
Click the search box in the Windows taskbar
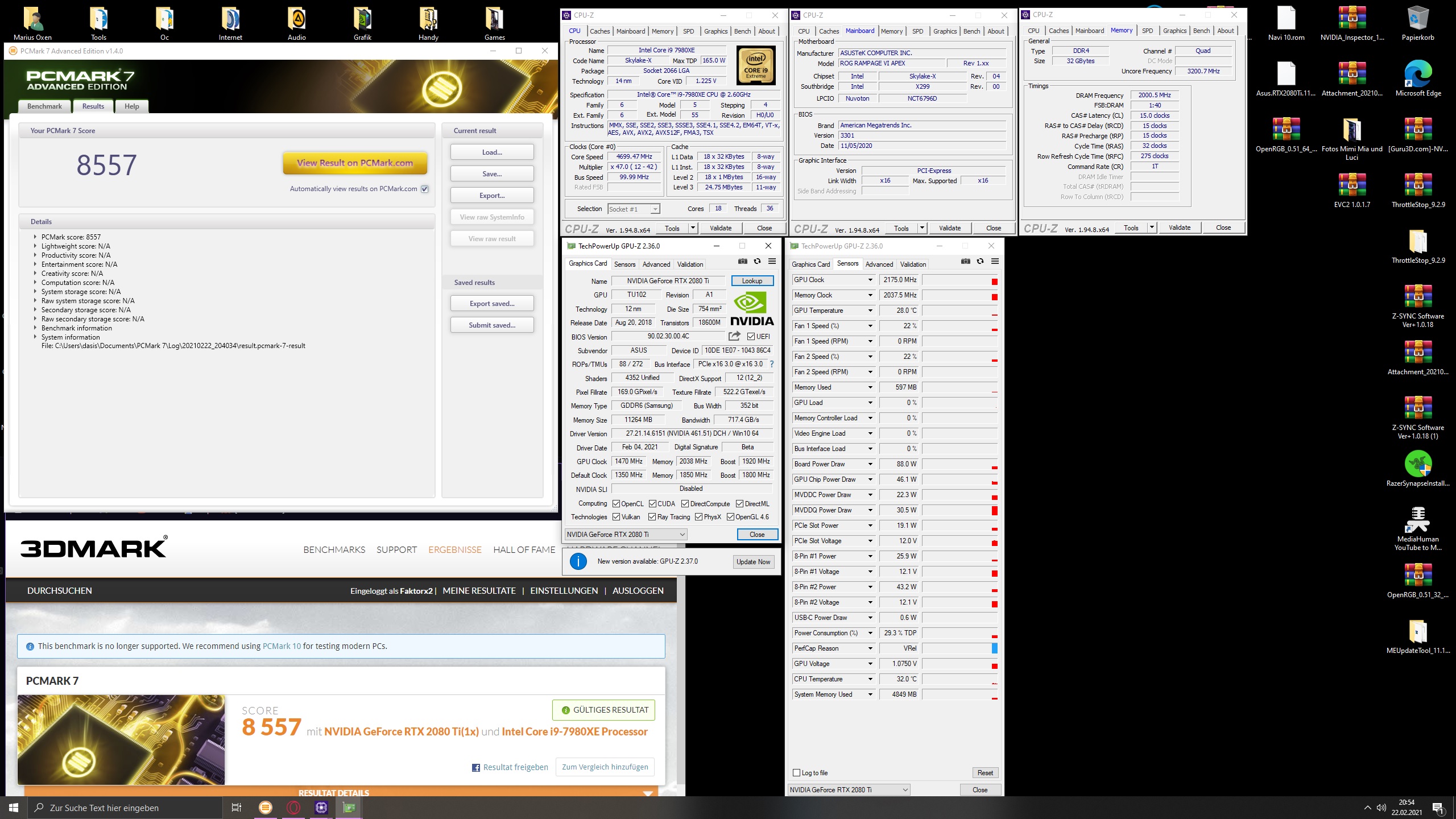tap(125, 808)
